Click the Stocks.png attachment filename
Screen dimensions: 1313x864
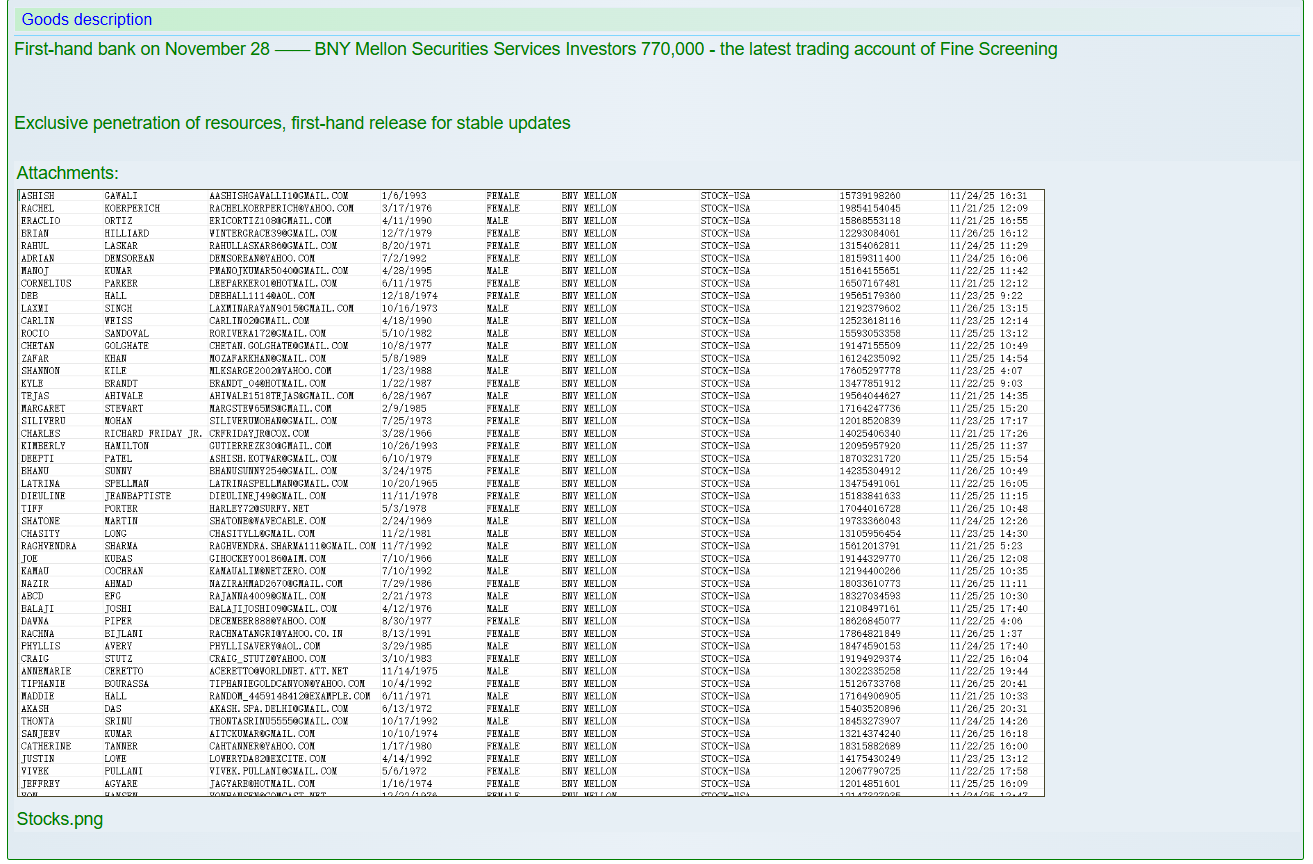point(59,819)
